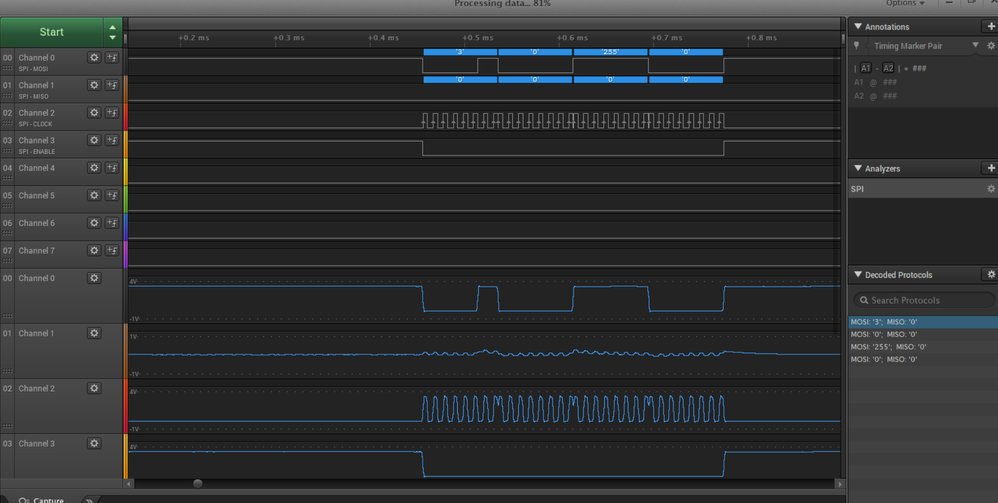Click the Start button's up/down arrows
This screenshot has width=998, height=503.
tap(112, 32)
